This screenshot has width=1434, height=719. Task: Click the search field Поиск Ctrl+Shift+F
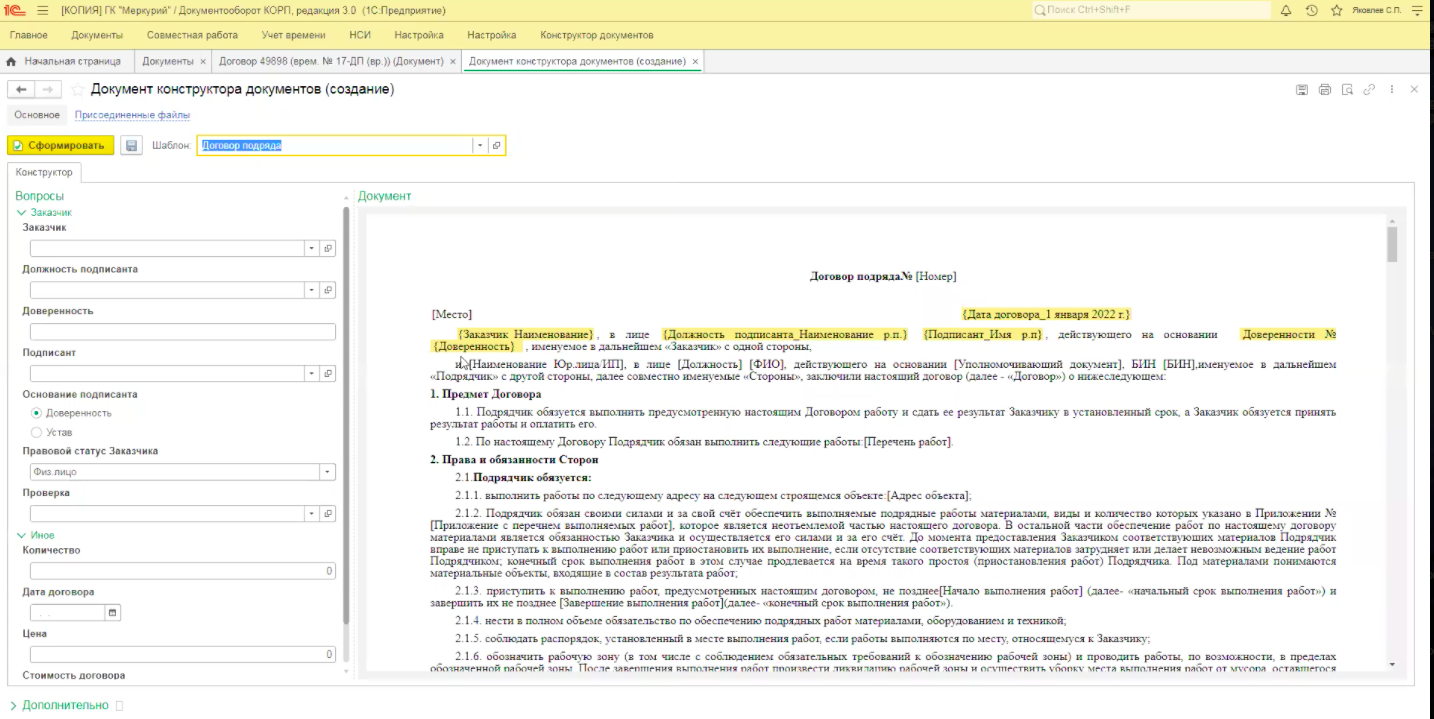pos(1150,10)
